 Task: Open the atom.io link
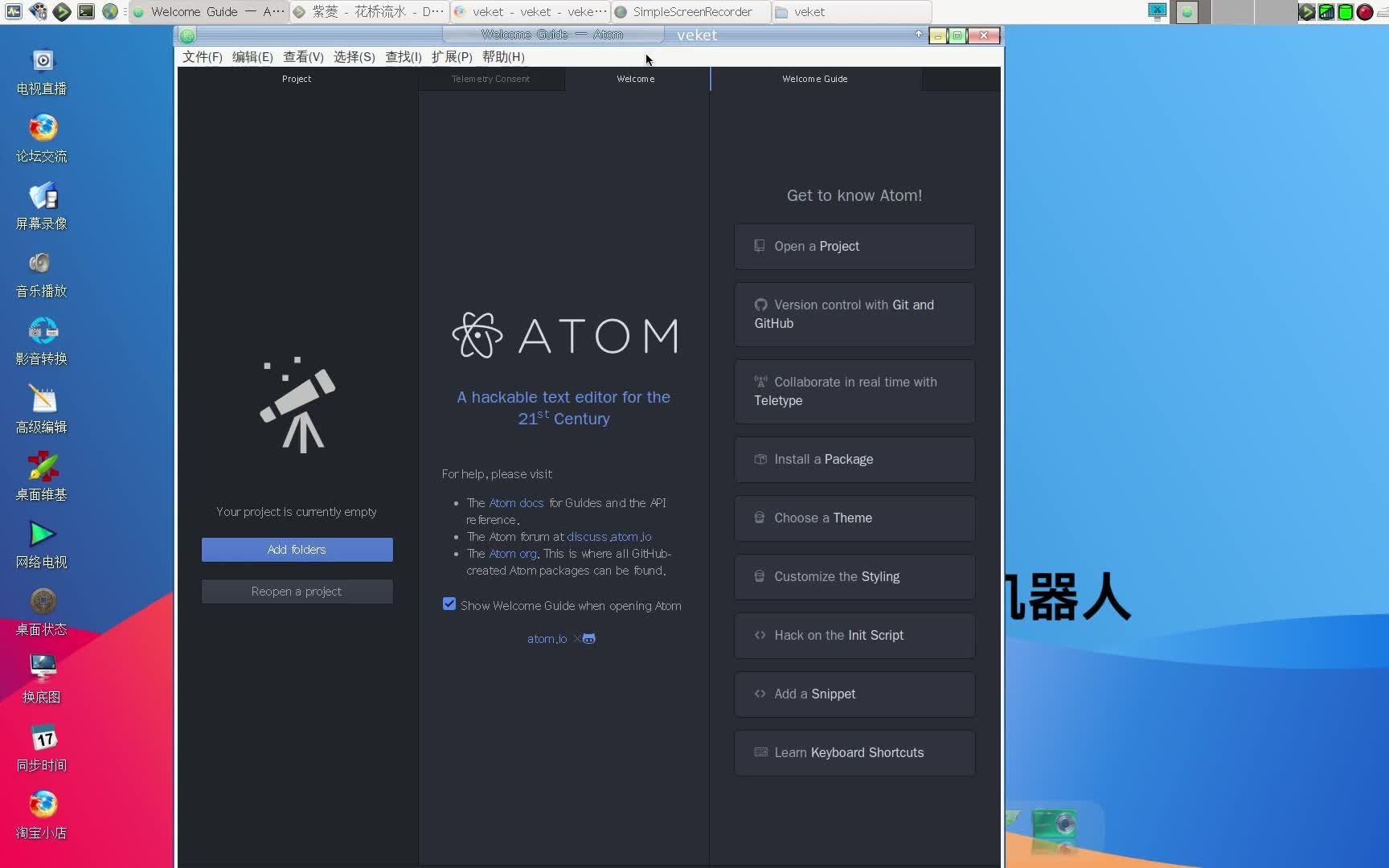(x=547, y=639)
